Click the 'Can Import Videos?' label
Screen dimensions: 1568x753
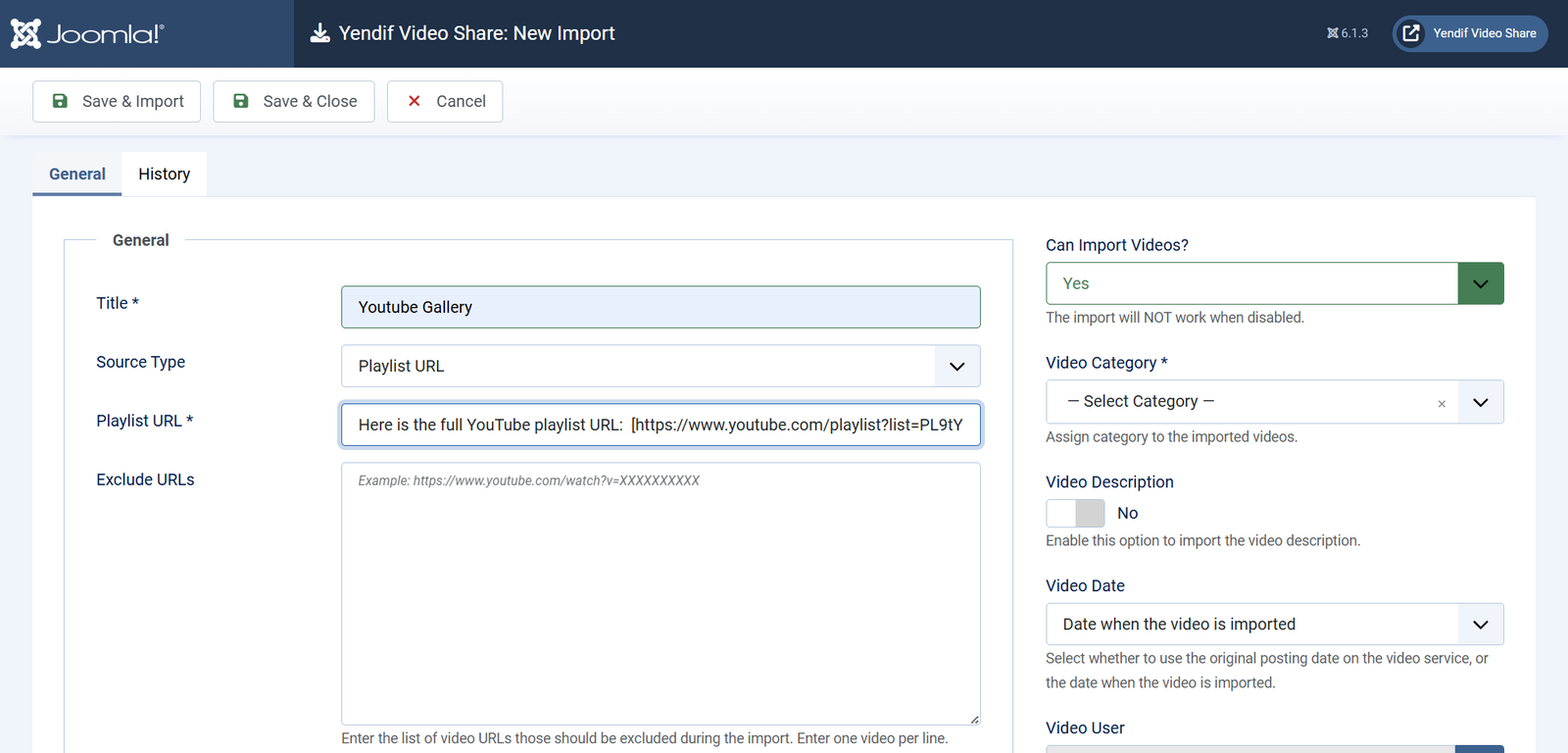tap(1117, 245)
